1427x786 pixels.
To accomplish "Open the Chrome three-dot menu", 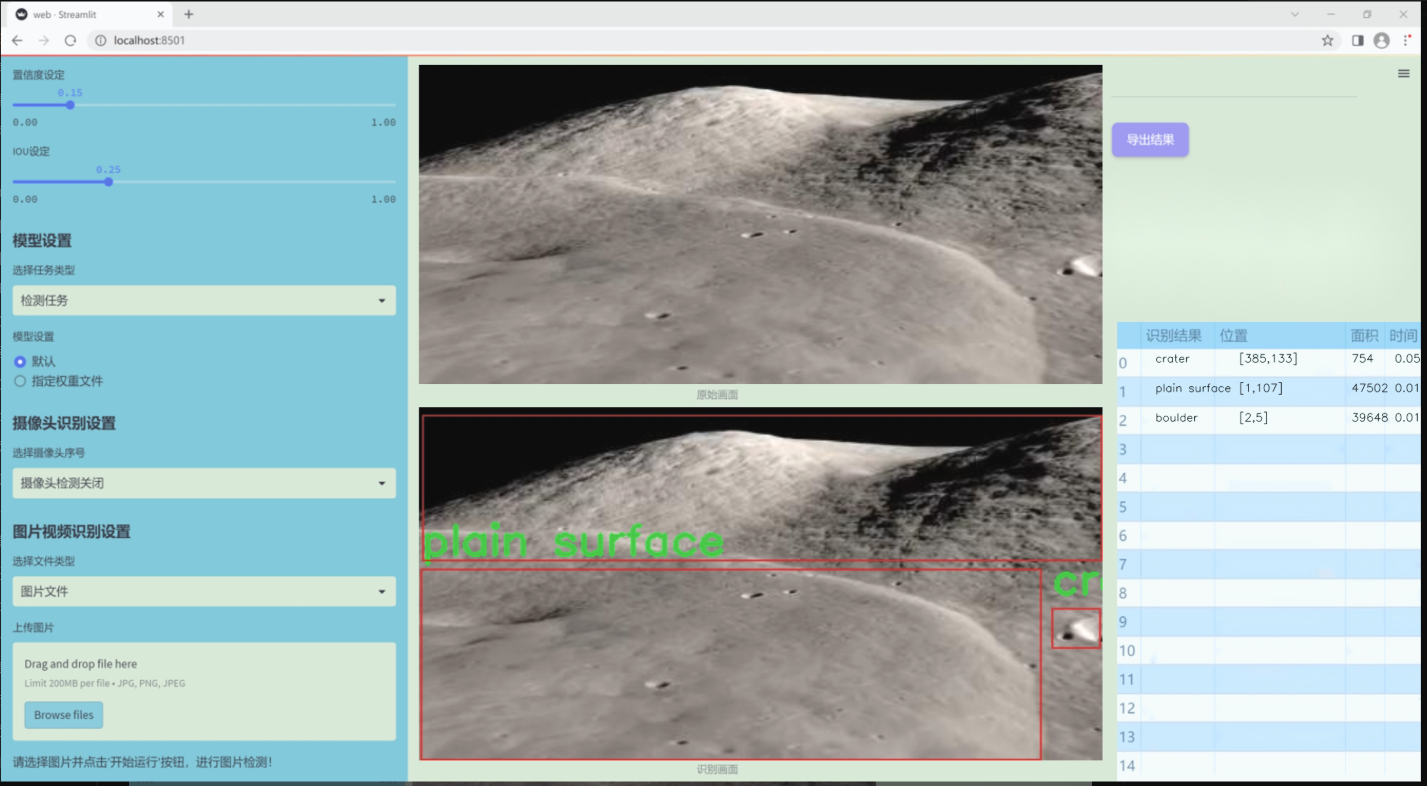I will coord(1408,40).
